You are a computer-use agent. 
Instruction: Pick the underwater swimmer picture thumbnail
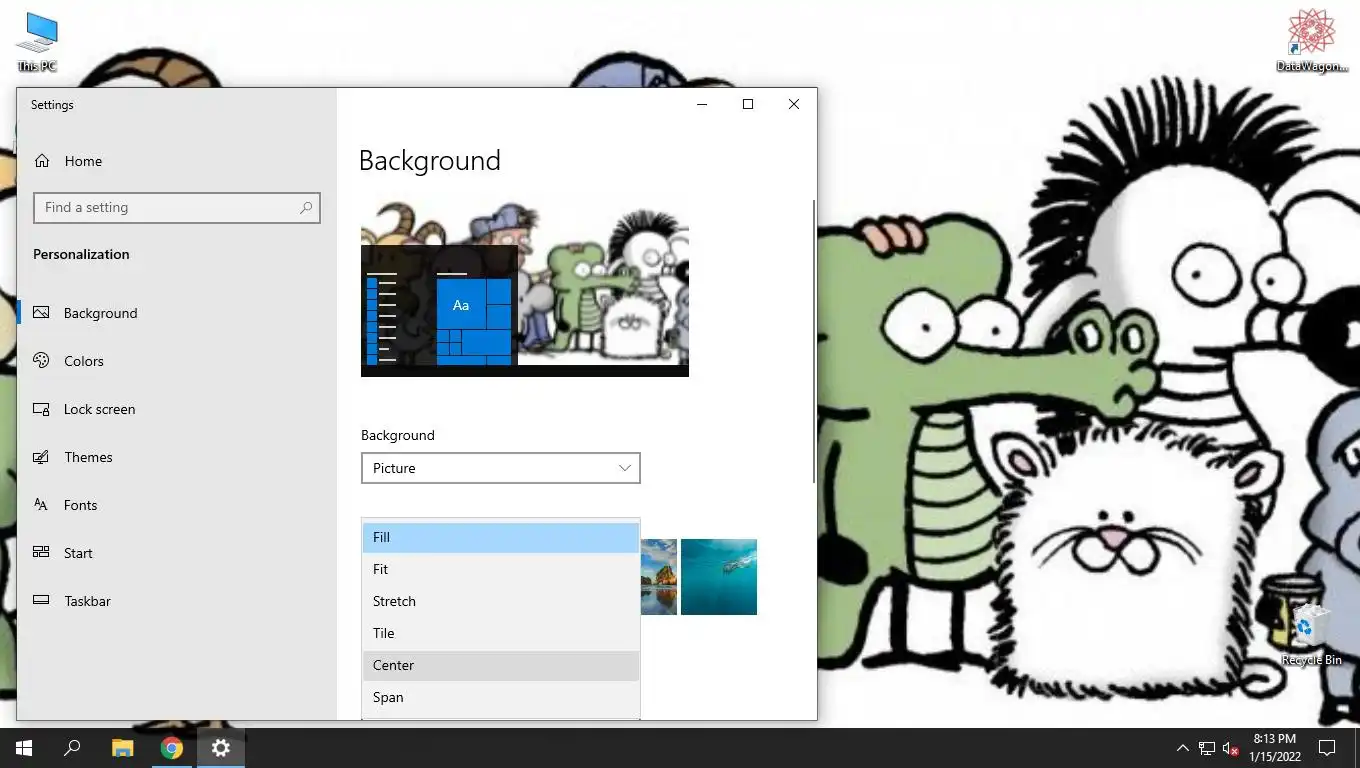pyautogui.click(x=719, y=577)
